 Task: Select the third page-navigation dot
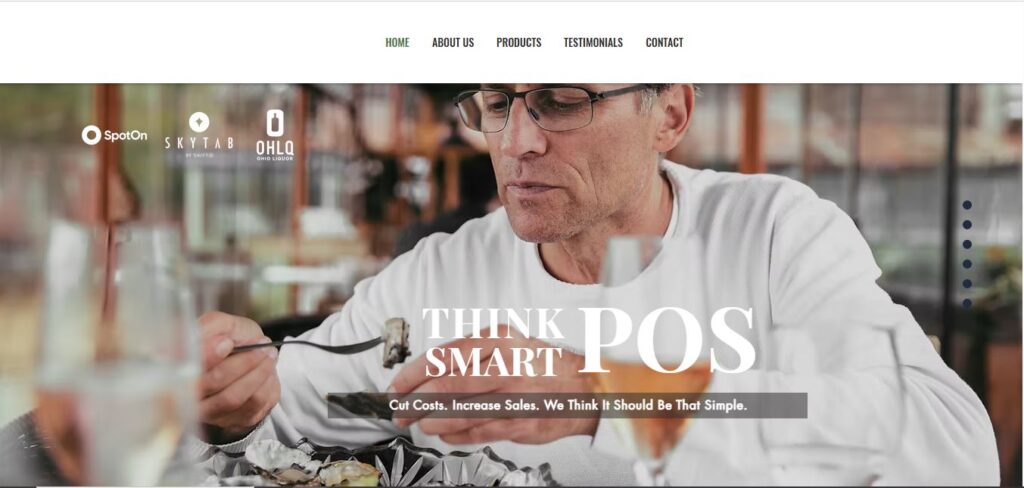click(x=967, y=244)
